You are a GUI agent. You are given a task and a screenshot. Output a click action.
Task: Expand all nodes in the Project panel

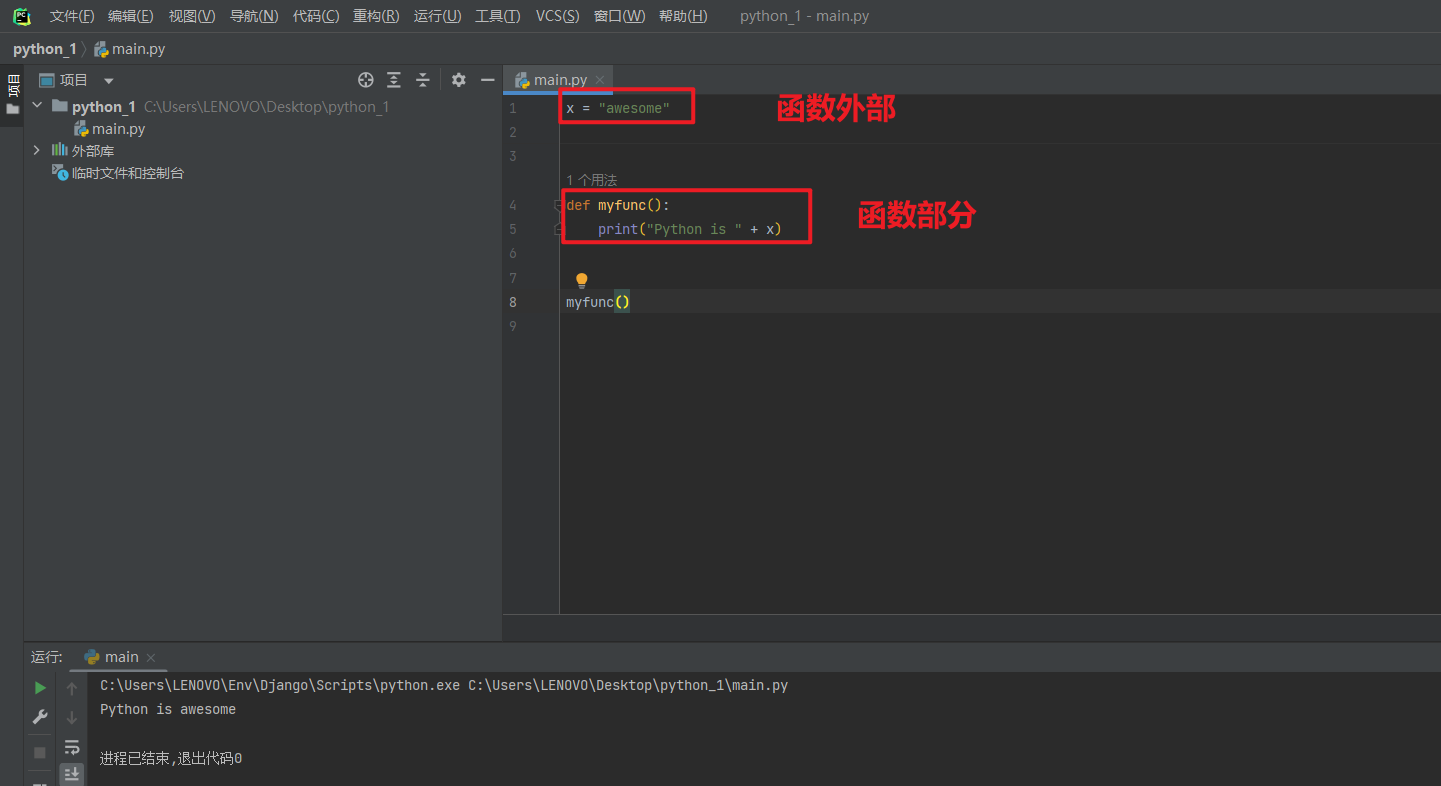[x=394, y=80]
